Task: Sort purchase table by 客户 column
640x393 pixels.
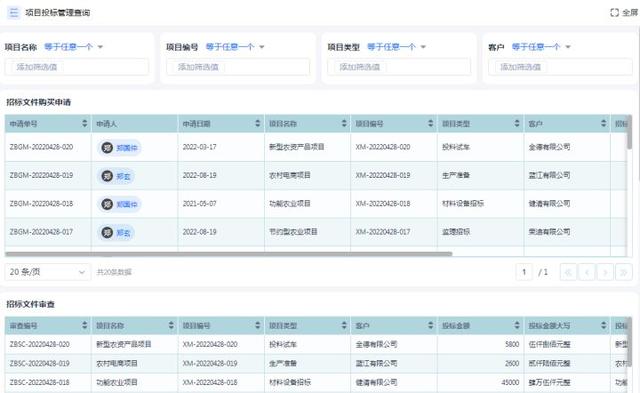Action: tap(604, 123)
